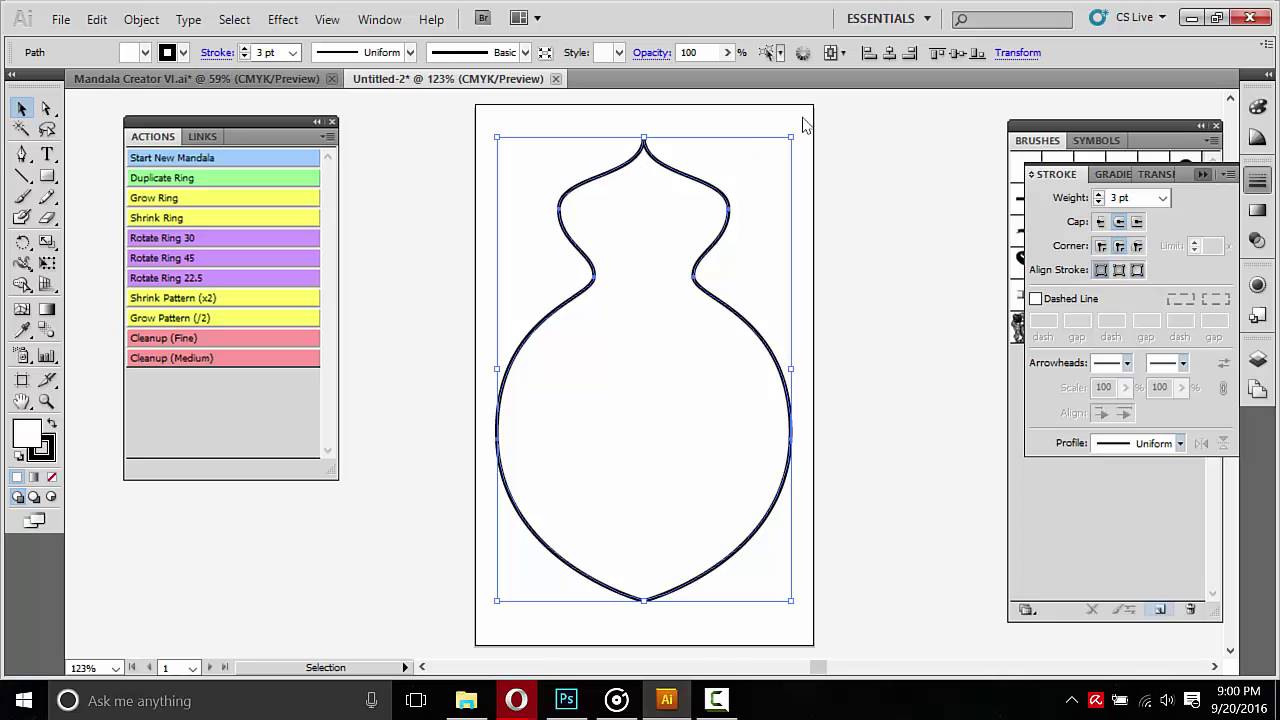Select the Selection tool (black arrow)
The image size is (1280, 720).
[x=22, y=109]
